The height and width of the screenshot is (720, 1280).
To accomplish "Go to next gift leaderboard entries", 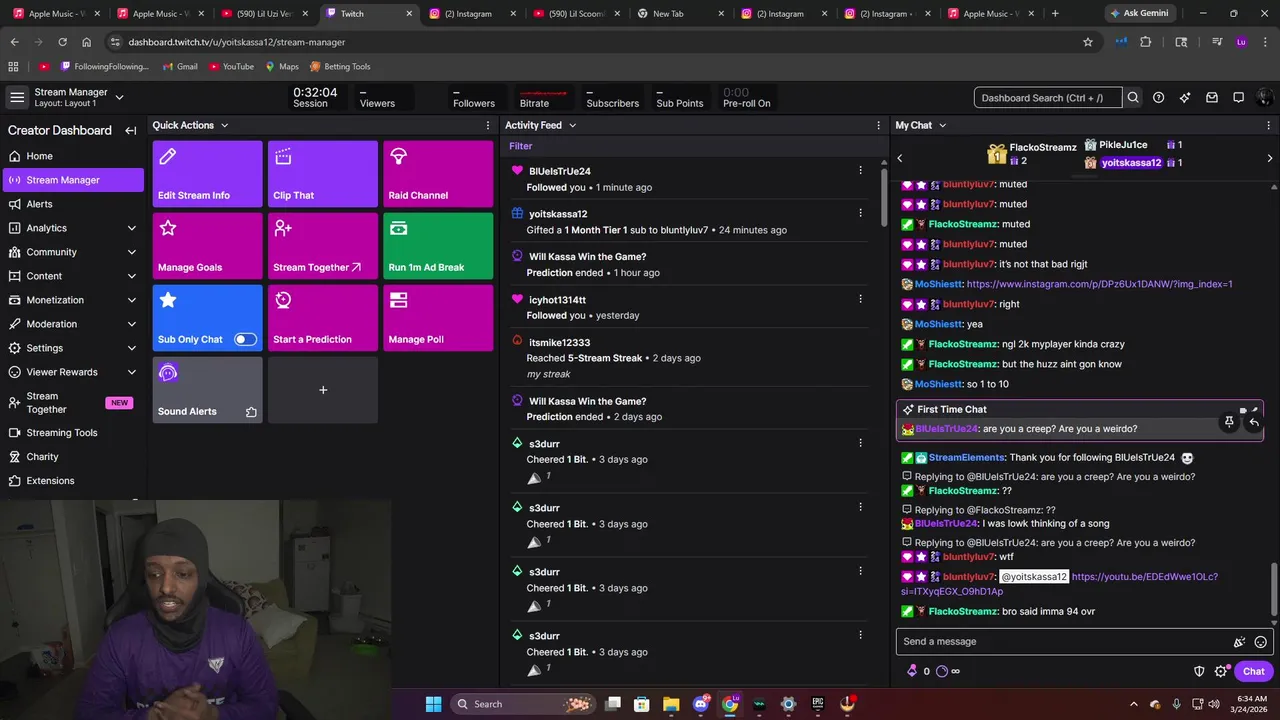I will click(x=1270, y=158).
